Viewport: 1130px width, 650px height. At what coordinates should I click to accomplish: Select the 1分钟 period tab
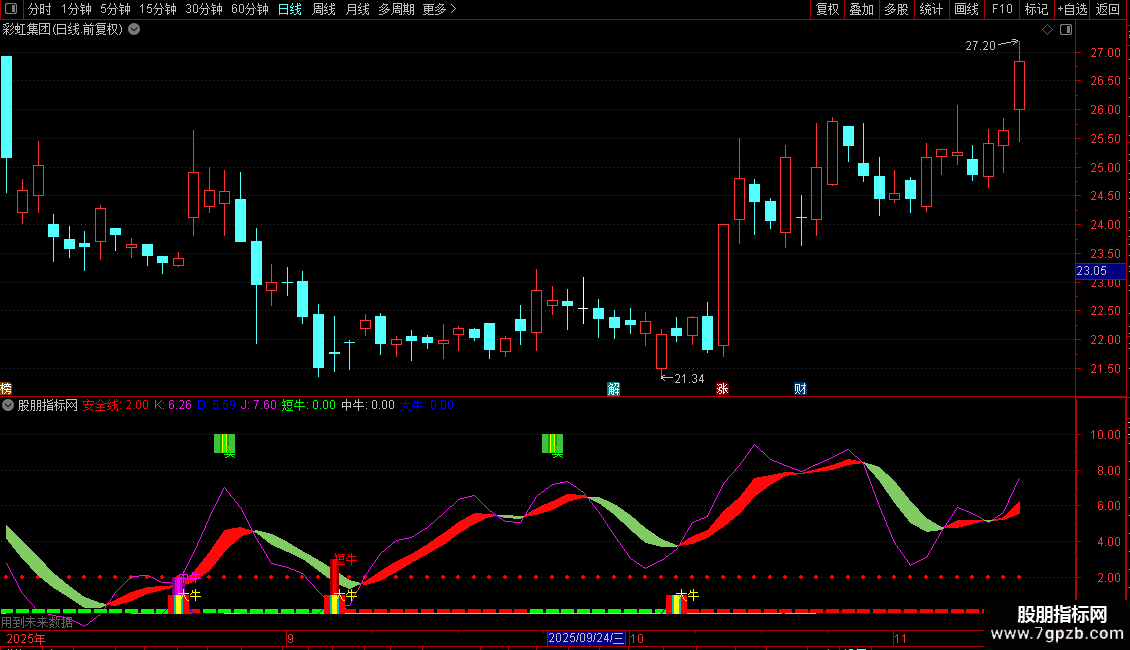(x=76, y=9)
